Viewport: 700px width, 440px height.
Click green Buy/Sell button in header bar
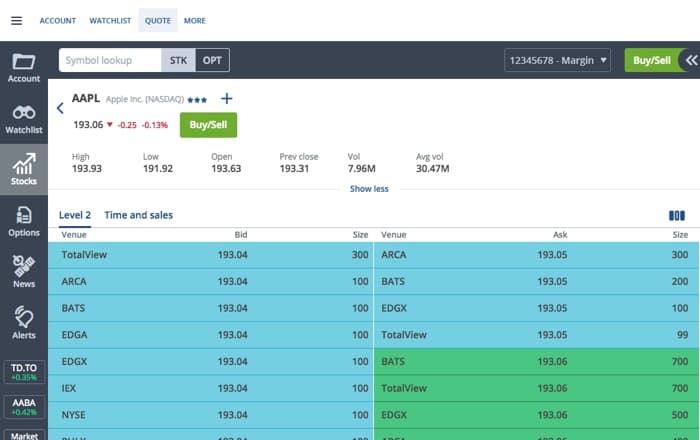[652, 60]
